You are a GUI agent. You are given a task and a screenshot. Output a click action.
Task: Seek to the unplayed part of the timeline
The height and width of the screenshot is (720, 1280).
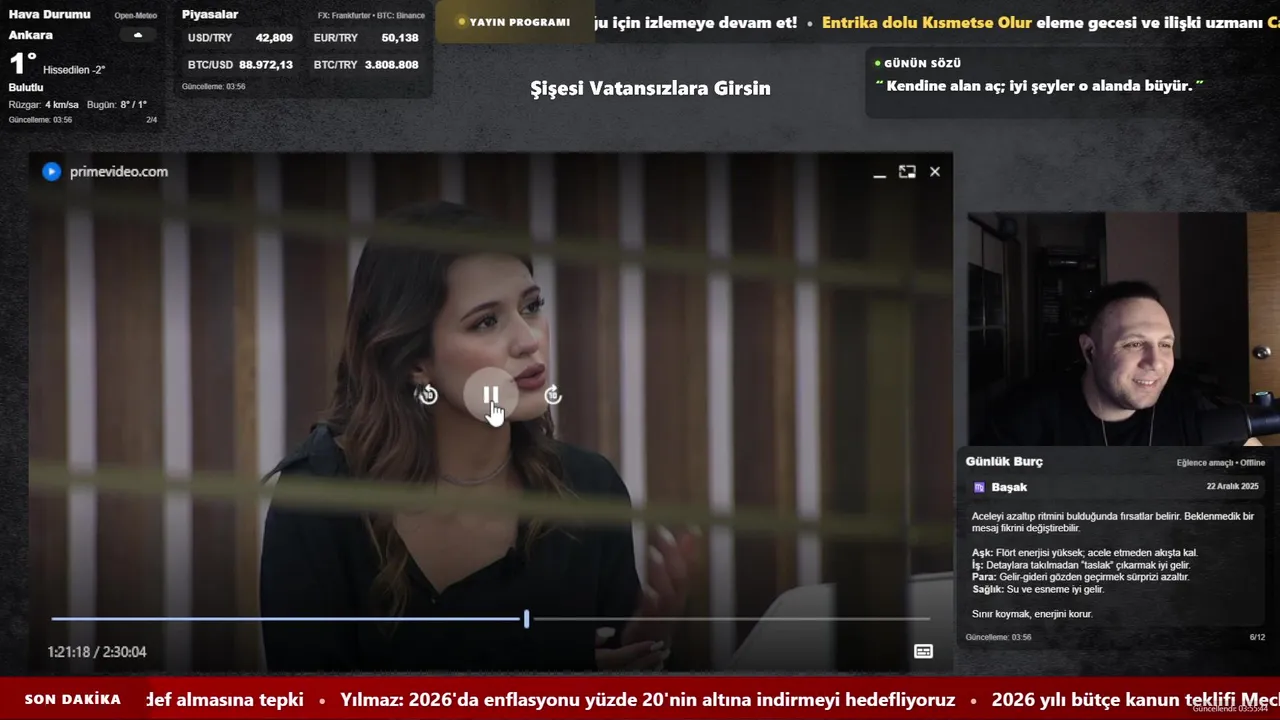pyautogui.click(x=730, y=619)
